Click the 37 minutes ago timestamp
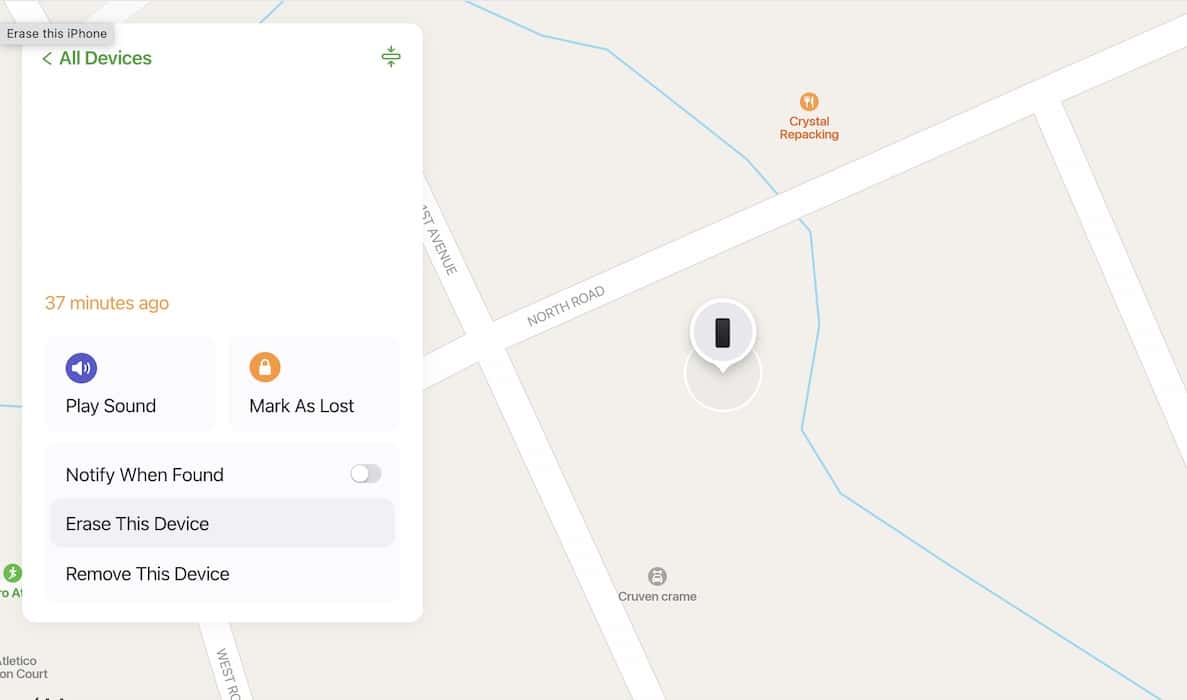 107,303
